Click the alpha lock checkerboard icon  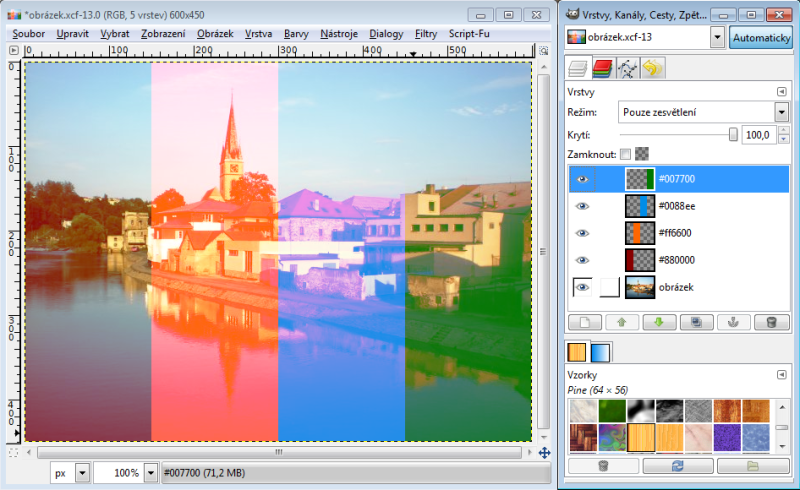coord(642,154)
